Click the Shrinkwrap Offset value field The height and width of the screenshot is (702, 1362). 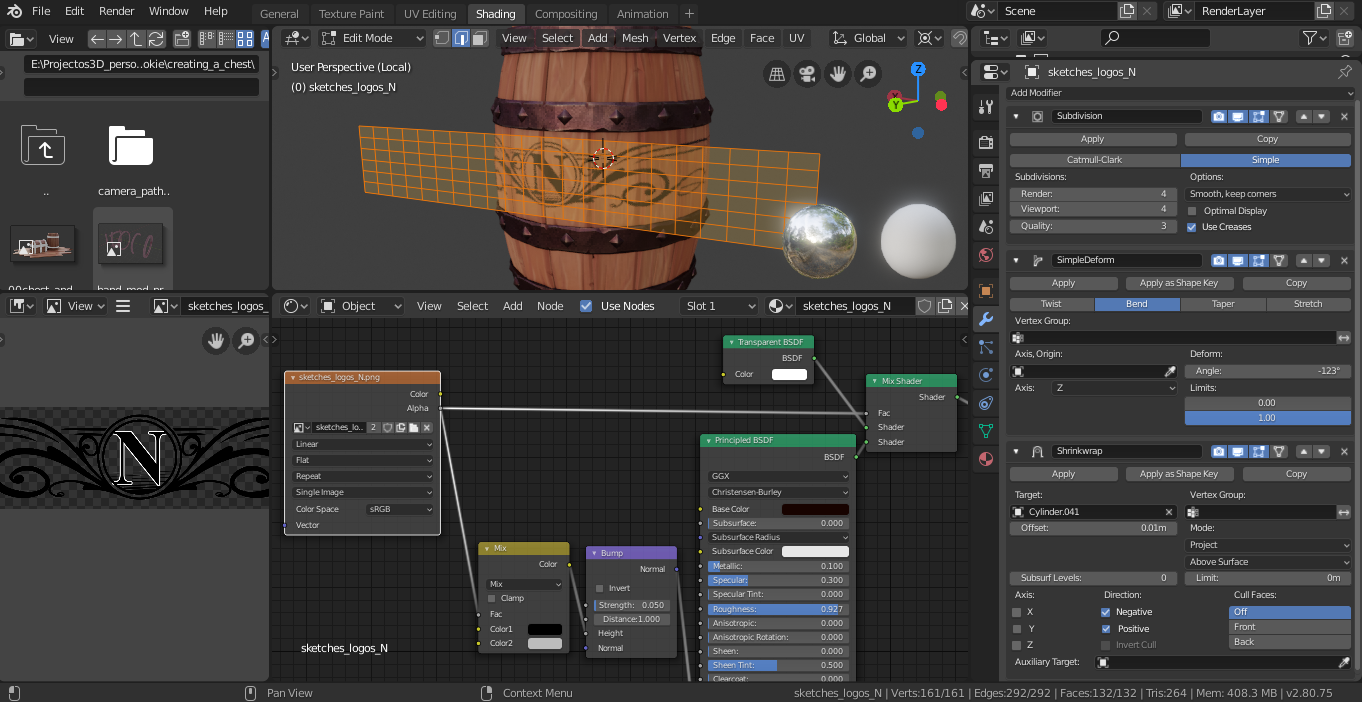[x=1093, y=528]
